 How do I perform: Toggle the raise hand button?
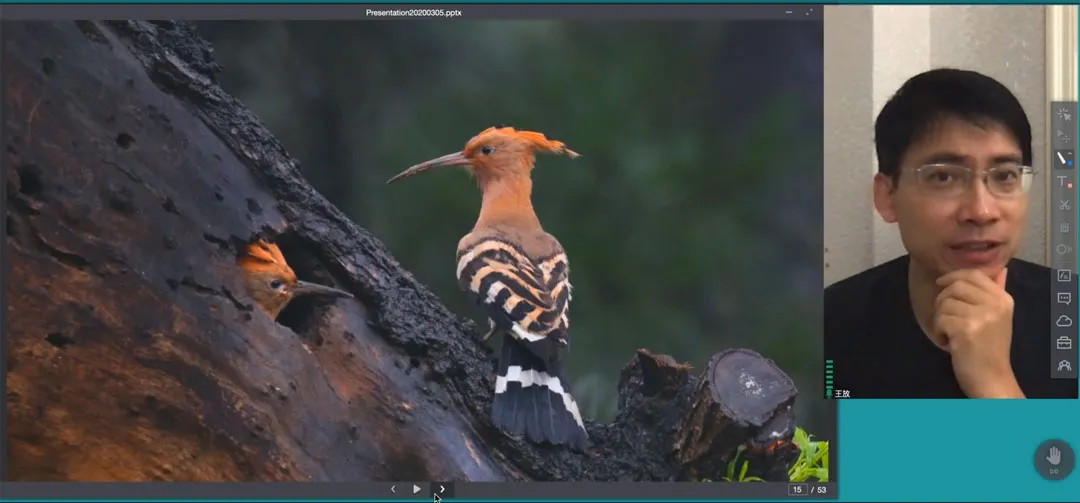(x=1053, y=458)
